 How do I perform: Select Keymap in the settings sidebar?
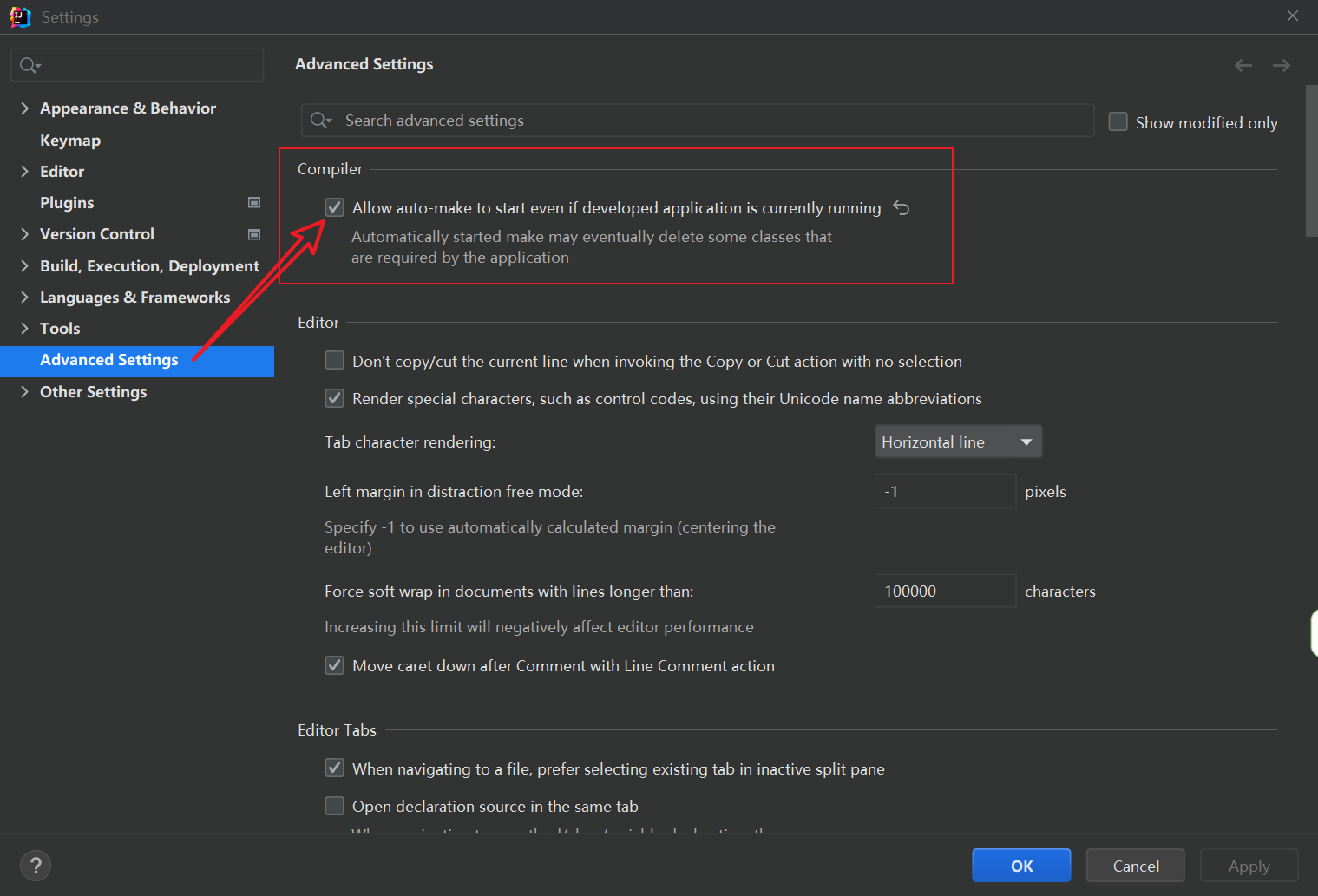click(70, 141)
